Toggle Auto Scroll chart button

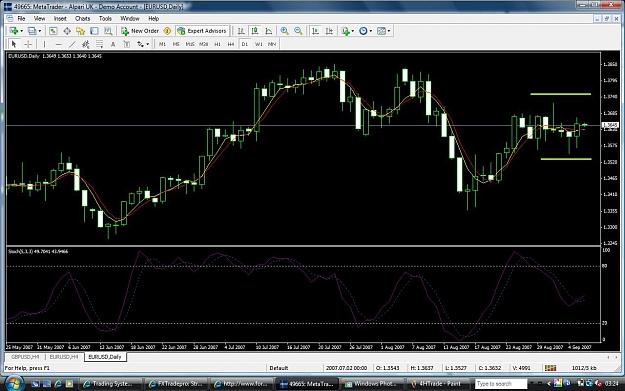tap(315, 31)
